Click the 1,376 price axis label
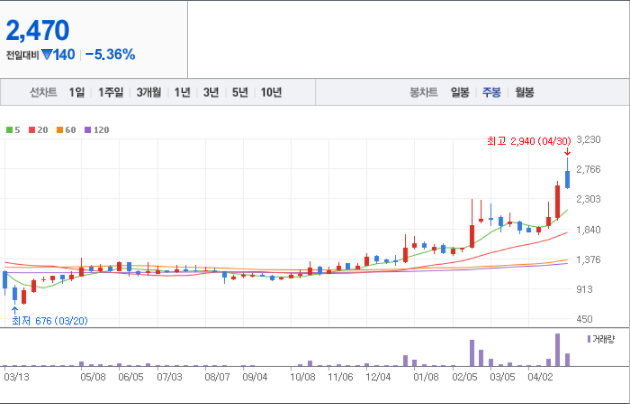 [589, 259]
